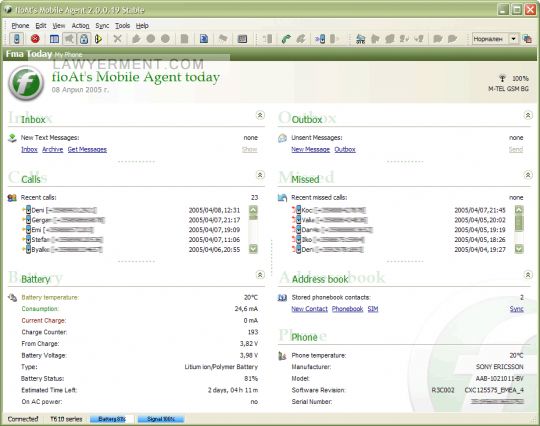Open the Sync menu
This screenshot has height=426, width=540.
[102, 26]
